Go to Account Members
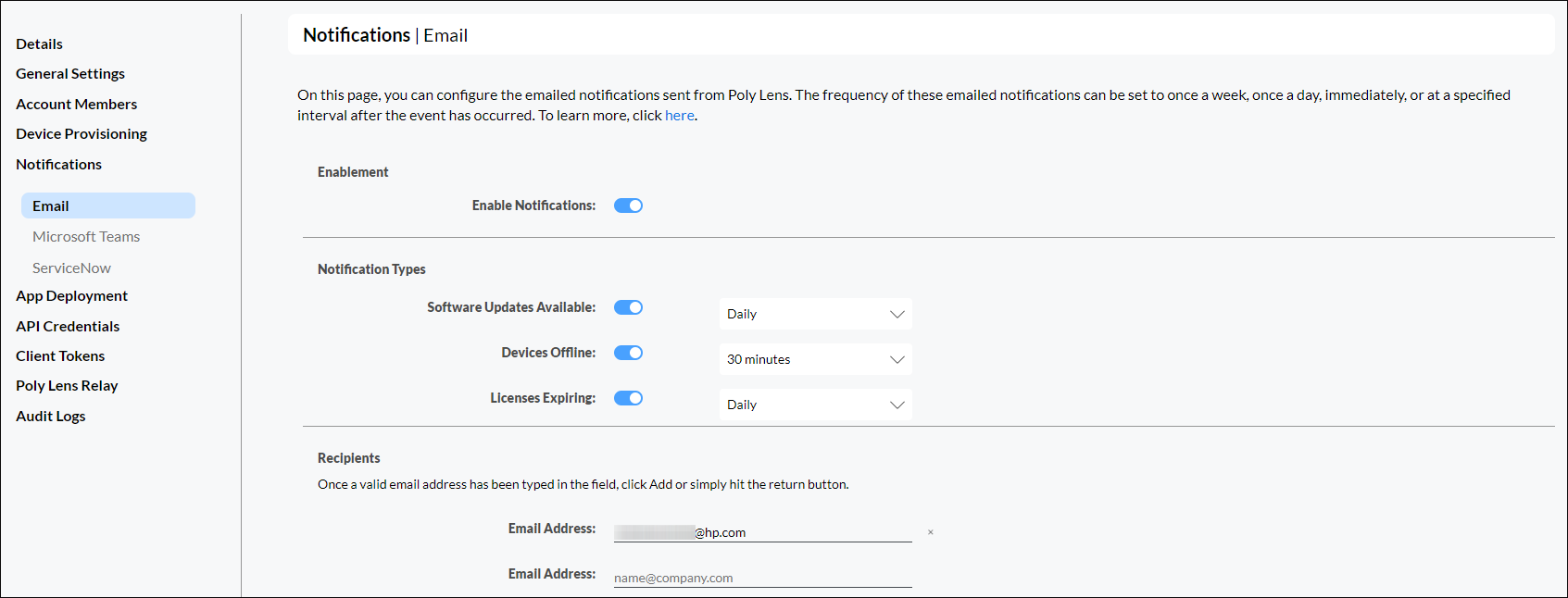Image resolution: width=1568 pixels, height=598 pixels. (x=76, y=104)
